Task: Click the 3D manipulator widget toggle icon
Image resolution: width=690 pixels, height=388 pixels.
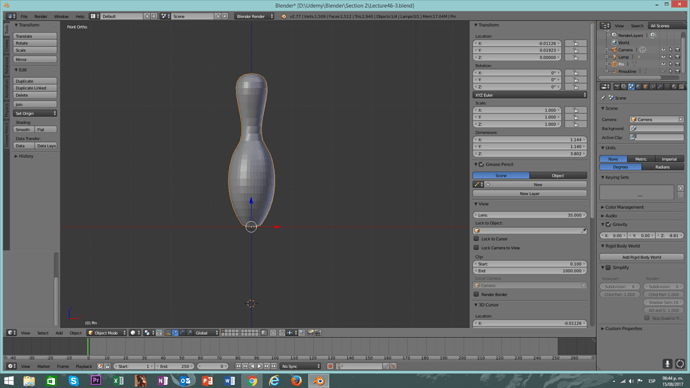Action: (x=168, y=333)
